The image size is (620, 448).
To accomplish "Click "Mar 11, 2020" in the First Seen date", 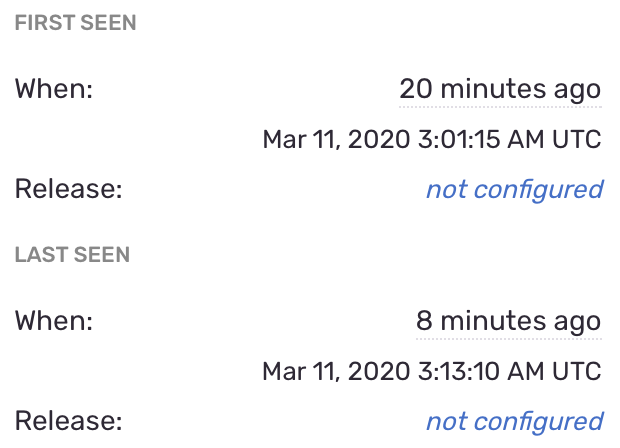I will pyautogui.click(x=333, y=139).
